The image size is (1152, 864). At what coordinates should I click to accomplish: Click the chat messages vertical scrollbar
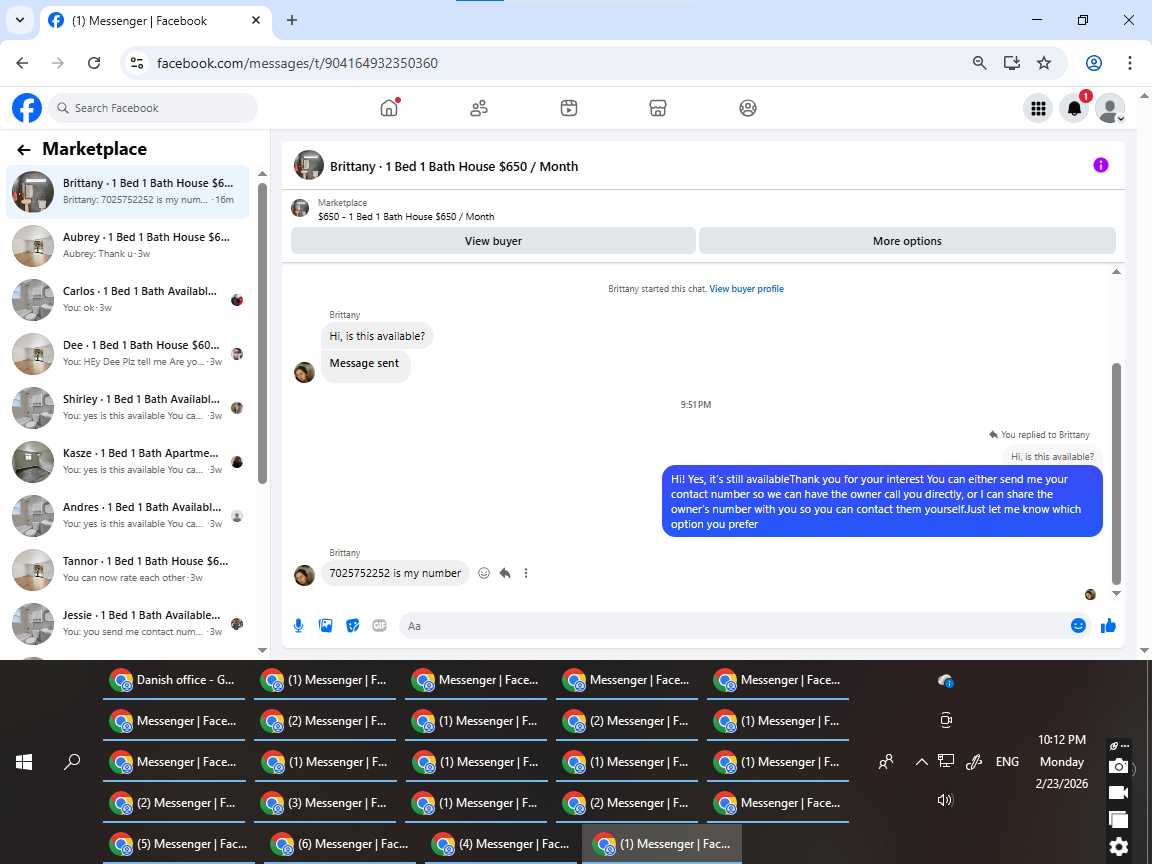tap(1116, 474)
